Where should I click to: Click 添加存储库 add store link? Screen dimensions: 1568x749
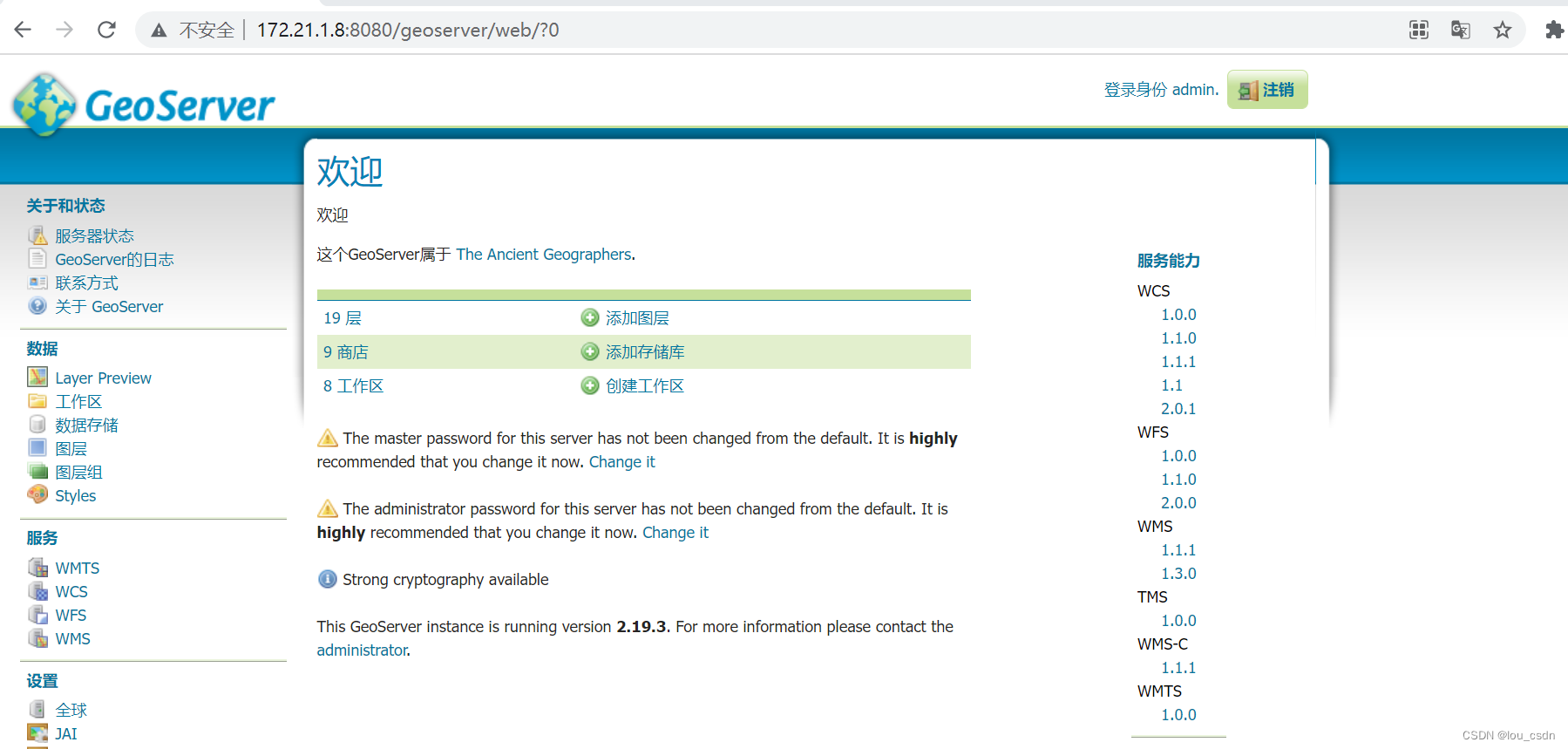click(645, 351)
